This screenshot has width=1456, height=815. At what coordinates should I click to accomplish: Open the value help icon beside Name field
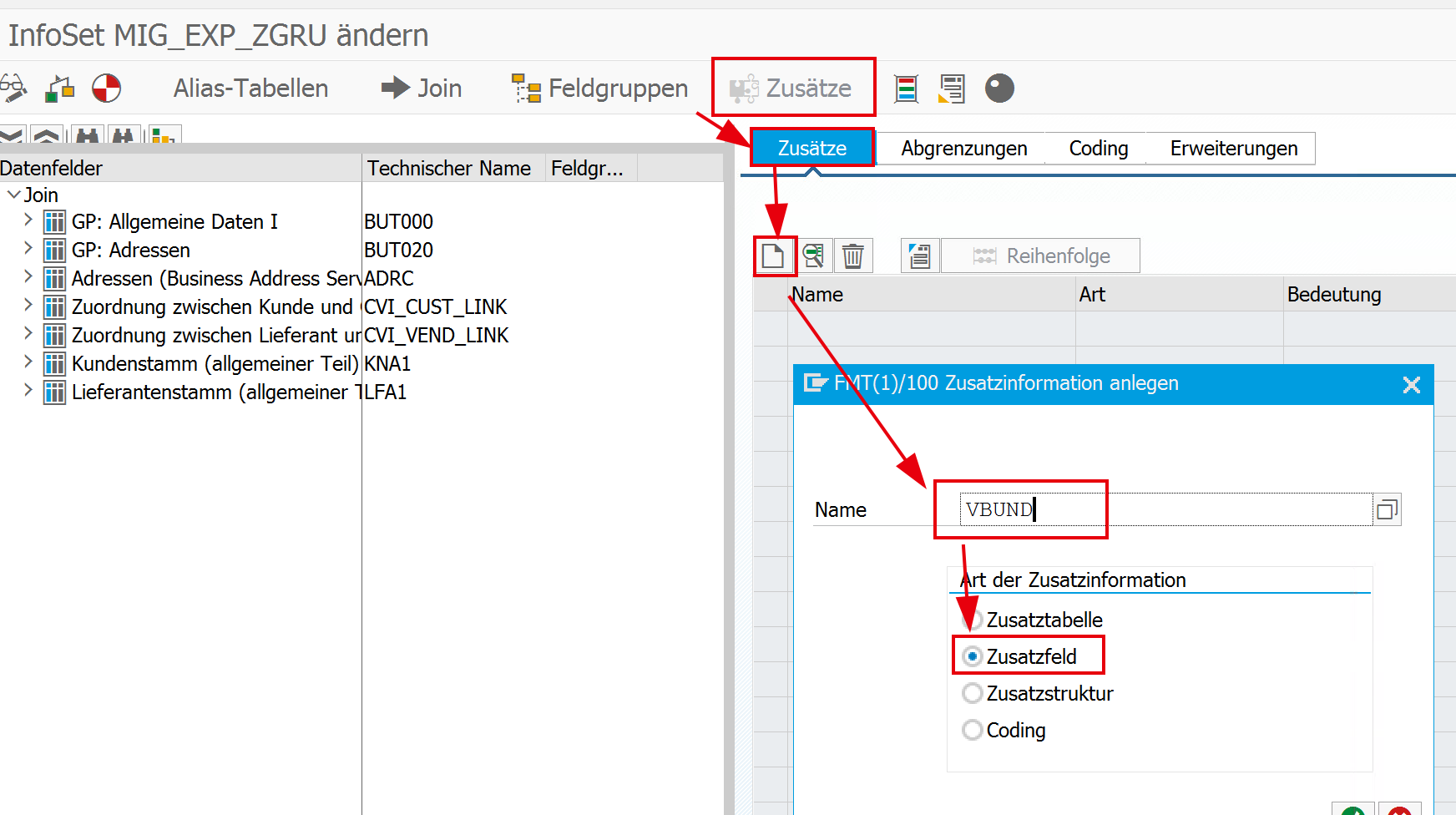[x=1387, y=509]
